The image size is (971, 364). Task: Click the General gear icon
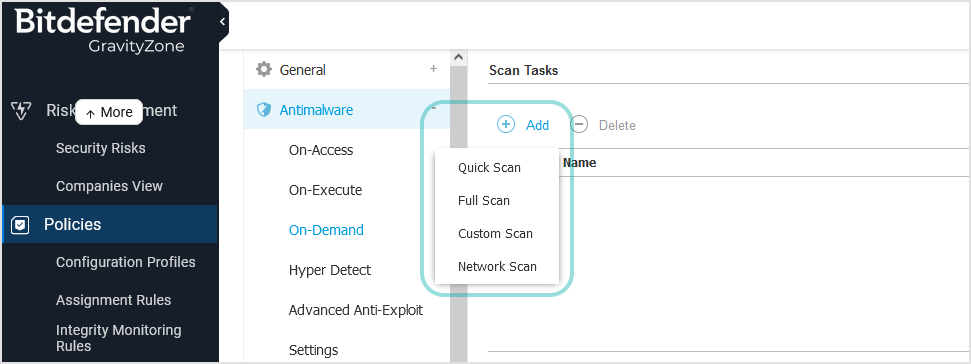click(x=264, y=69)
